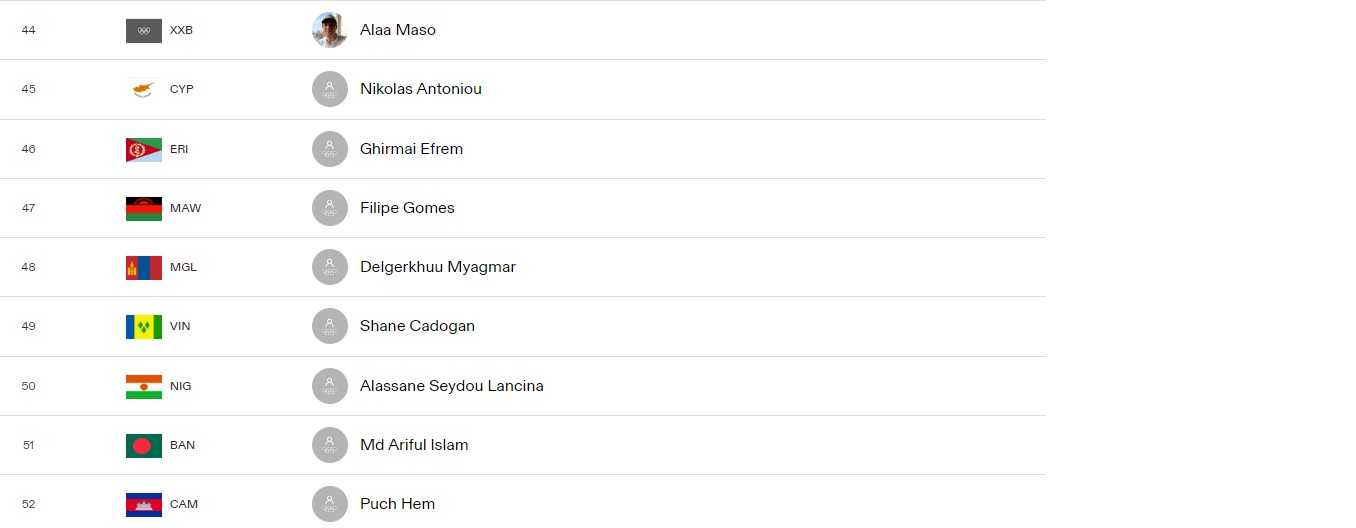Open Delgerkhuu Myagmar athlete page

click(x=438, y=267)
